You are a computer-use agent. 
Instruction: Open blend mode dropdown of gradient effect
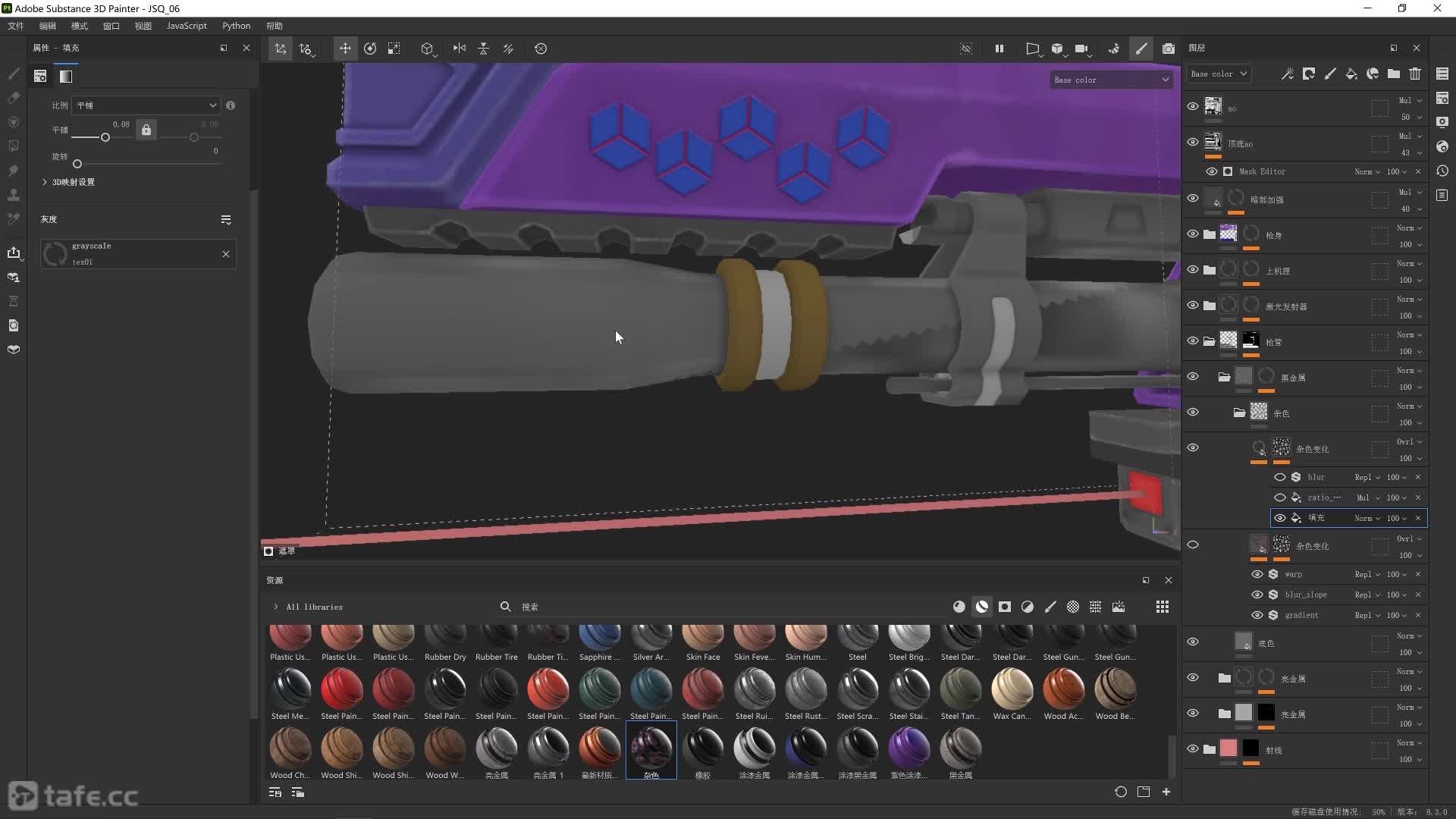coord(1367,615)
